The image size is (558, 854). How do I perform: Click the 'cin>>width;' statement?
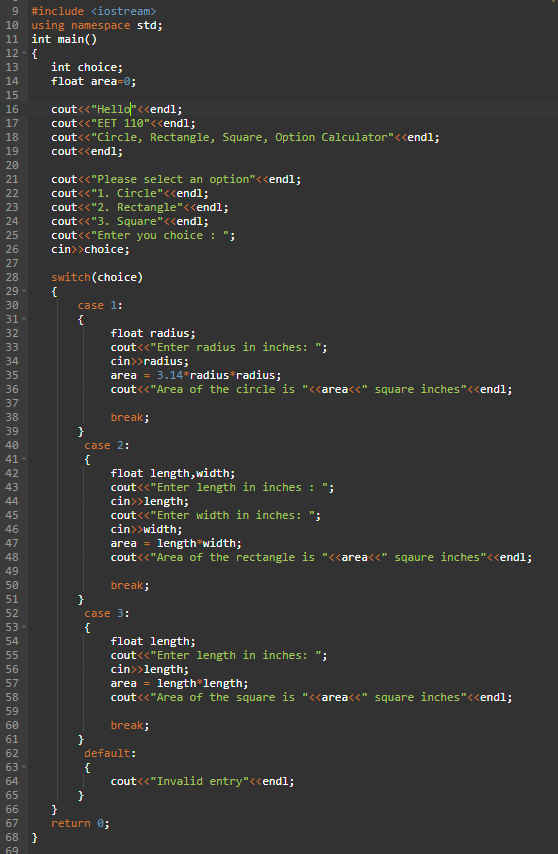[146, 529]
